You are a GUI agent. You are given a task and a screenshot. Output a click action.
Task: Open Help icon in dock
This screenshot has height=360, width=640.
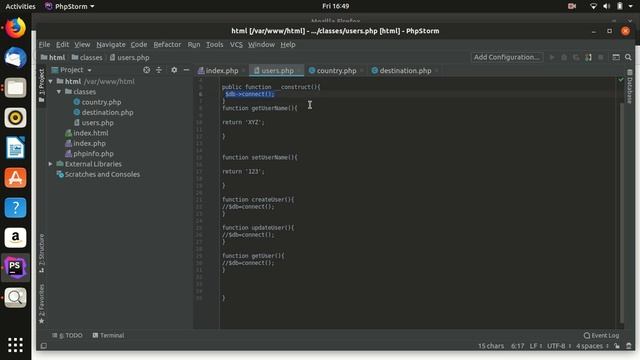[x=16, y=208]
